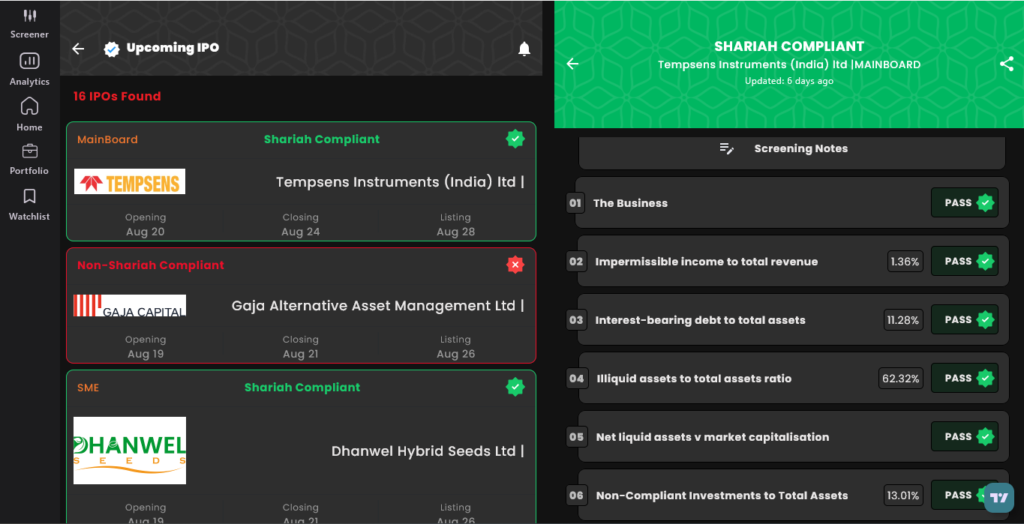Click the SME label on Dhanwel card
Viewport: 1024px width, 524px height.
(88, 387)
